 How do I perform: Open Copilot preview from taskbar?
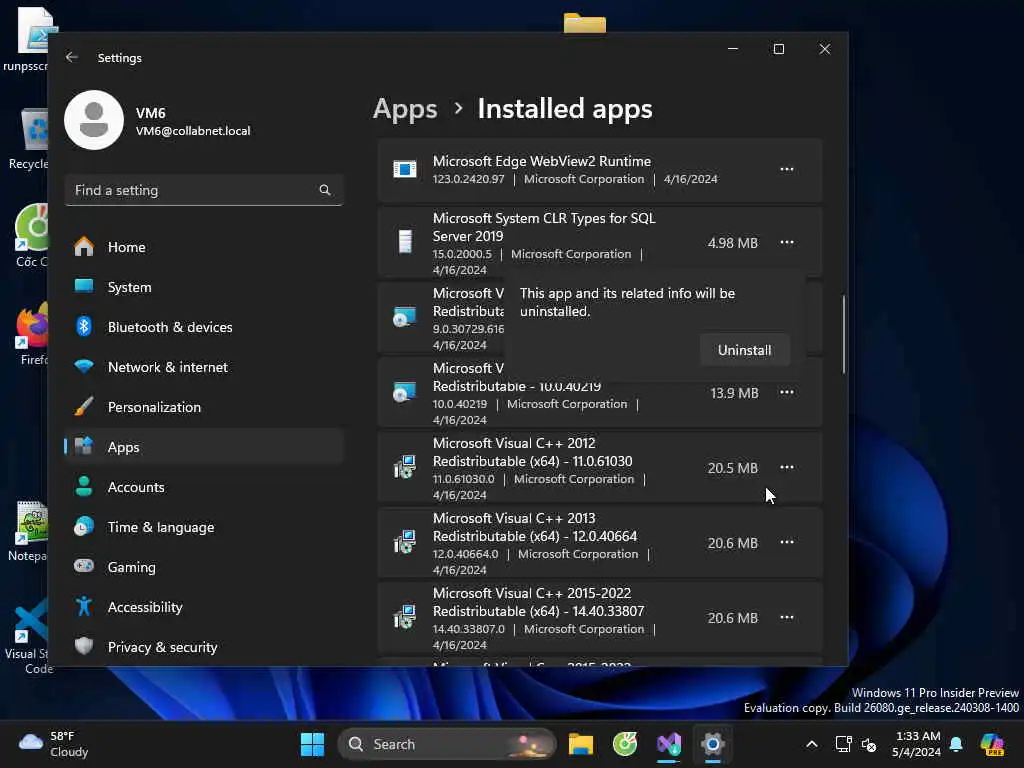993,744
